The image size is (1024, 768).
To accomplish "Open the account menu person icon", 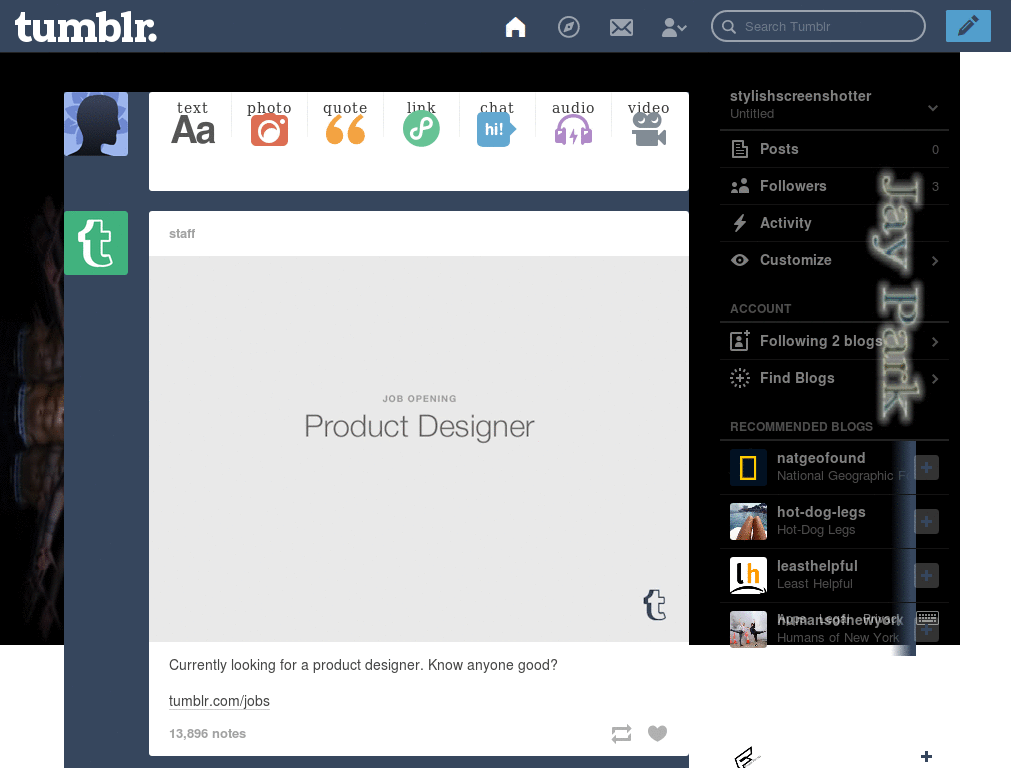I will pos(674,27).
